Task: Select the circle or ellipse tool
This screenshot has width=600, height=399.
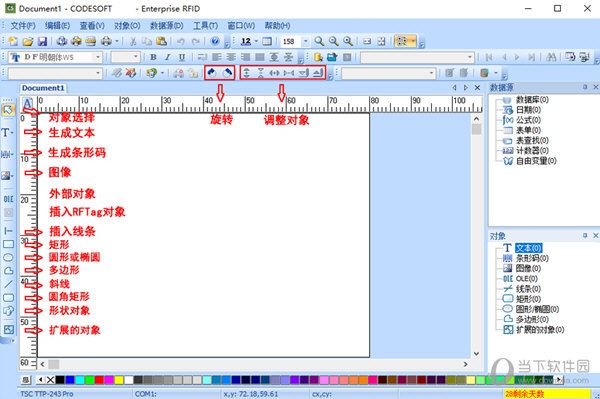Action: (x=8, y=257)
